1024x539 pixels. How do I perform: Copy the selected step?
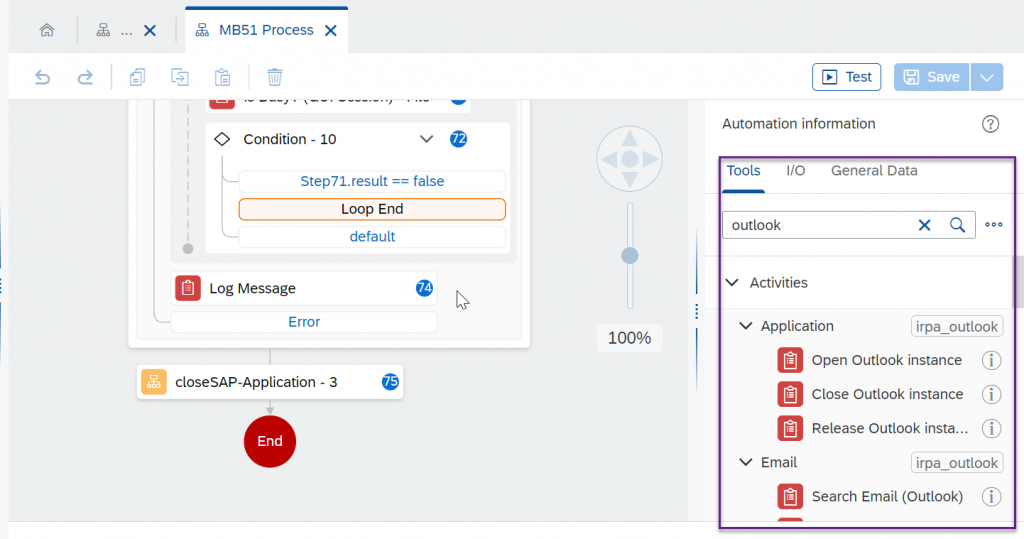tap(137, 77)
